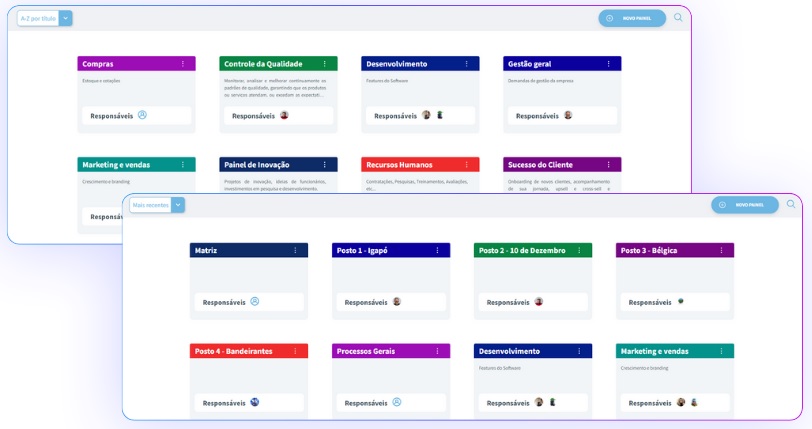812x429 pixels.
Task: Open the three-dot menu on Recursos Humanos
Action: [x=467, y=164]
